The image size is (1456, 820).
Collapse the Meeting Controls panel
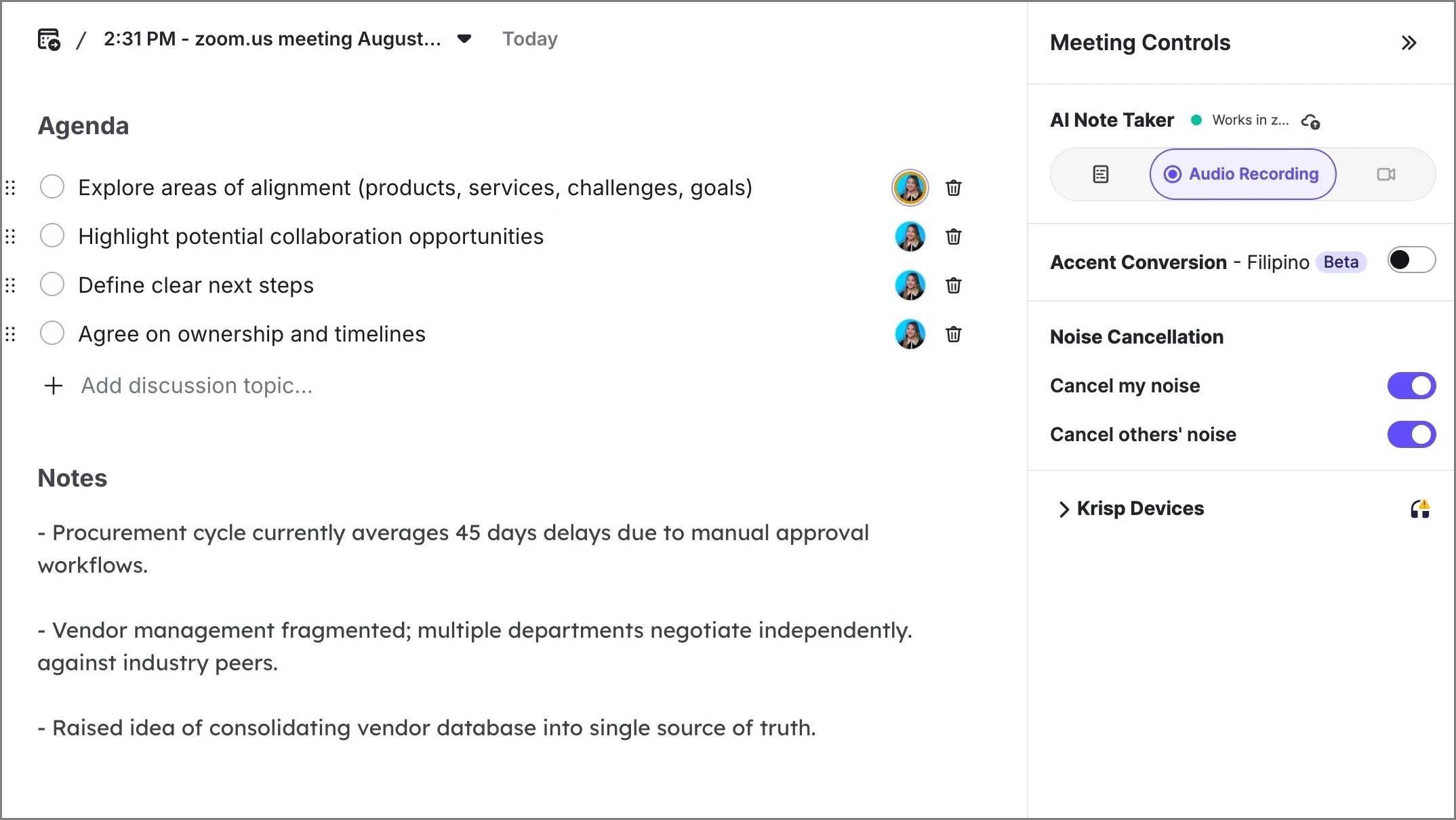tap(1409, 43)
